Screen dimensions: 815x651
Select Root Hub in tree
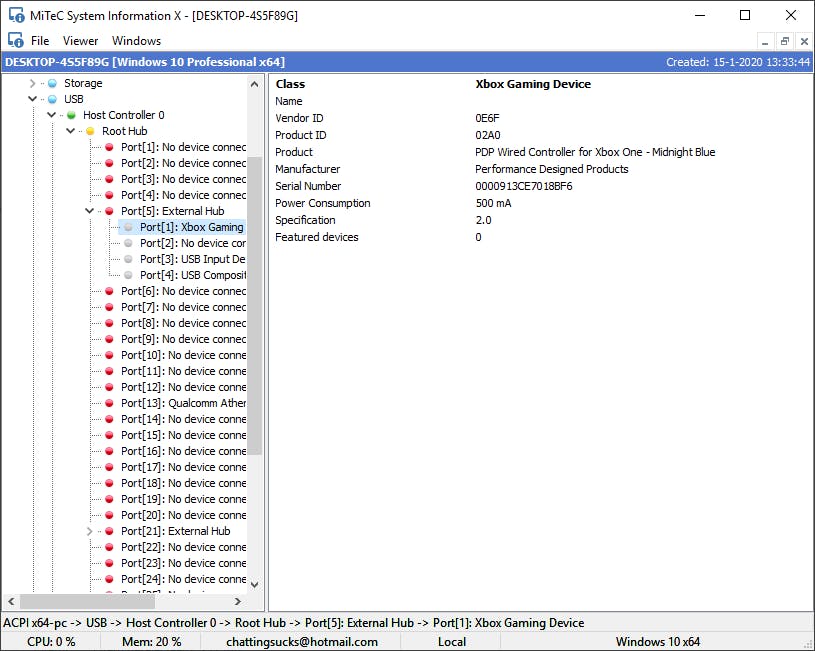pos(125,131)
